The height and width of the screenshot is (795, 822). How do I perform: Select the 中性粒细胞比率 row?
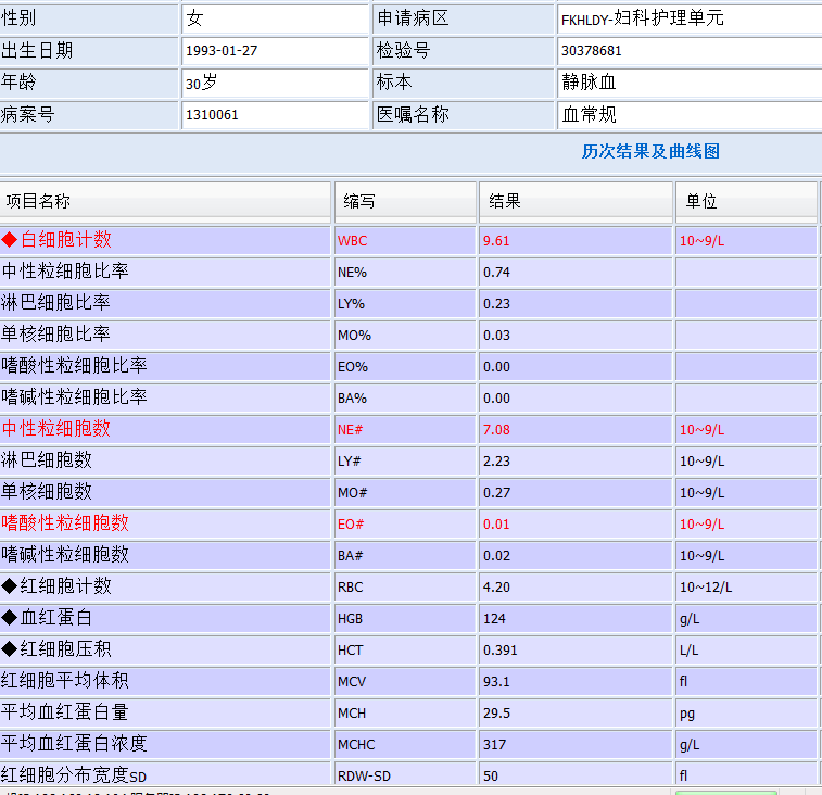coord(165,272)
